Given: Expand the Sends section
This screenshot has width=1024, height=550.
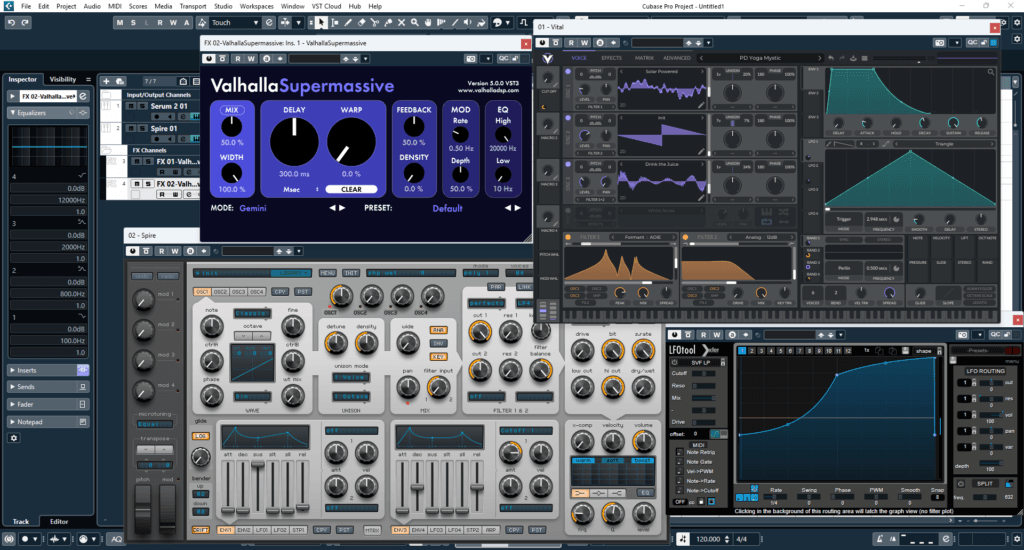Looking at the screenshot, I should click(x=12, y=387).
